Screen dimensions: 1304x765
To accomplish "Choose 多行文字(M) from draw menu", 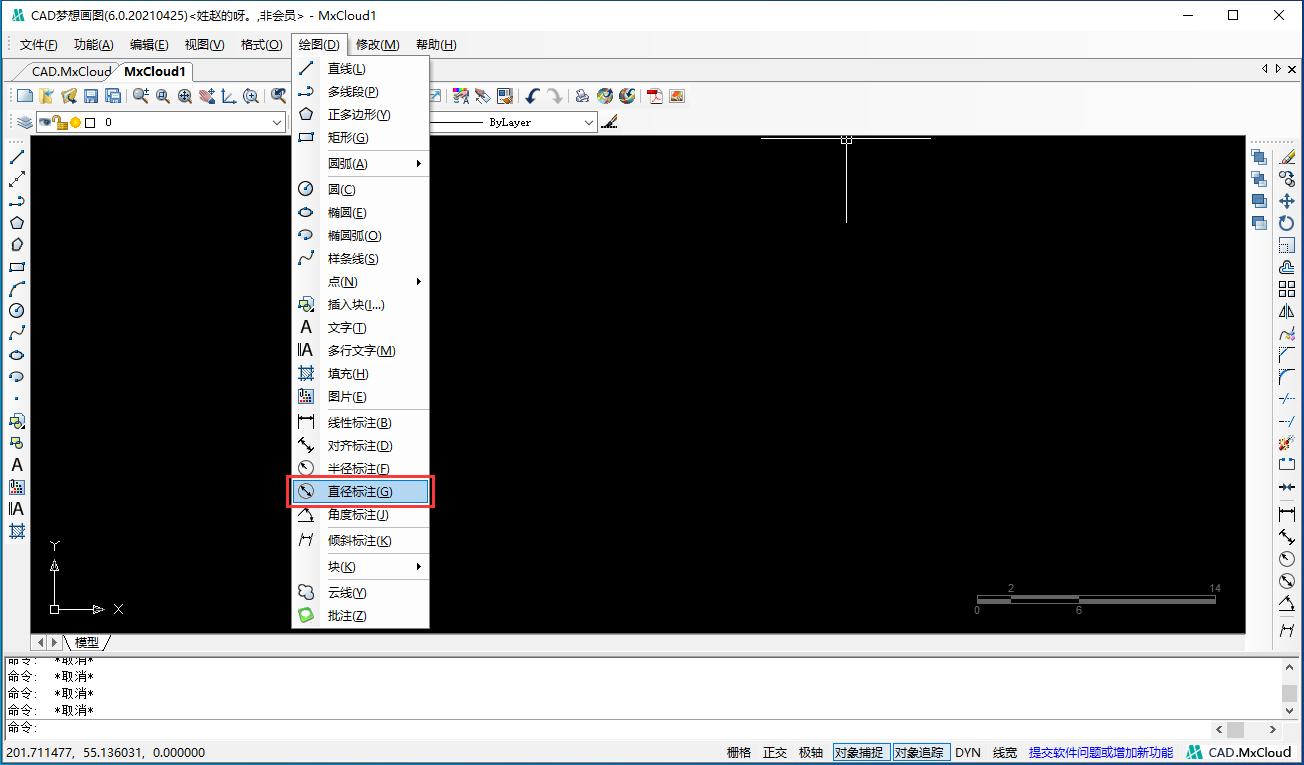I will click(x=361, y=350).
